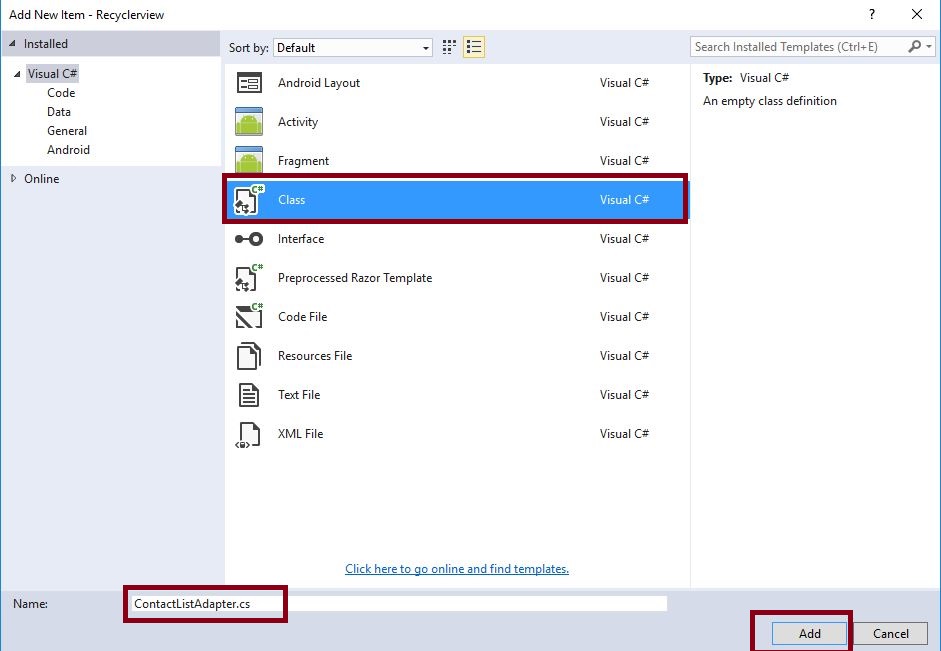
Task: Click the Text File icon
Action: (249, 395)
